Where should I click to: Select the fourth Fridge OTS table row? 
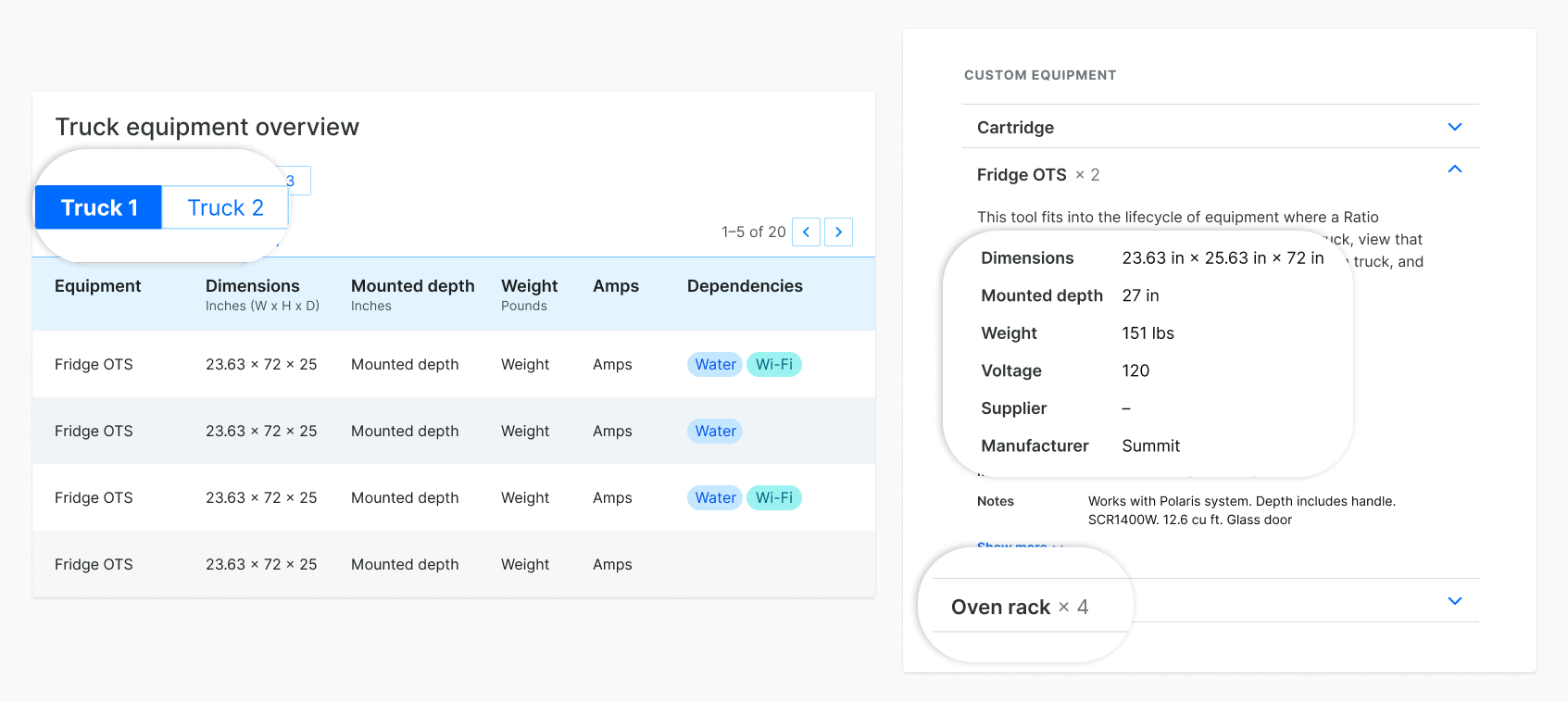tap(94, 565)
